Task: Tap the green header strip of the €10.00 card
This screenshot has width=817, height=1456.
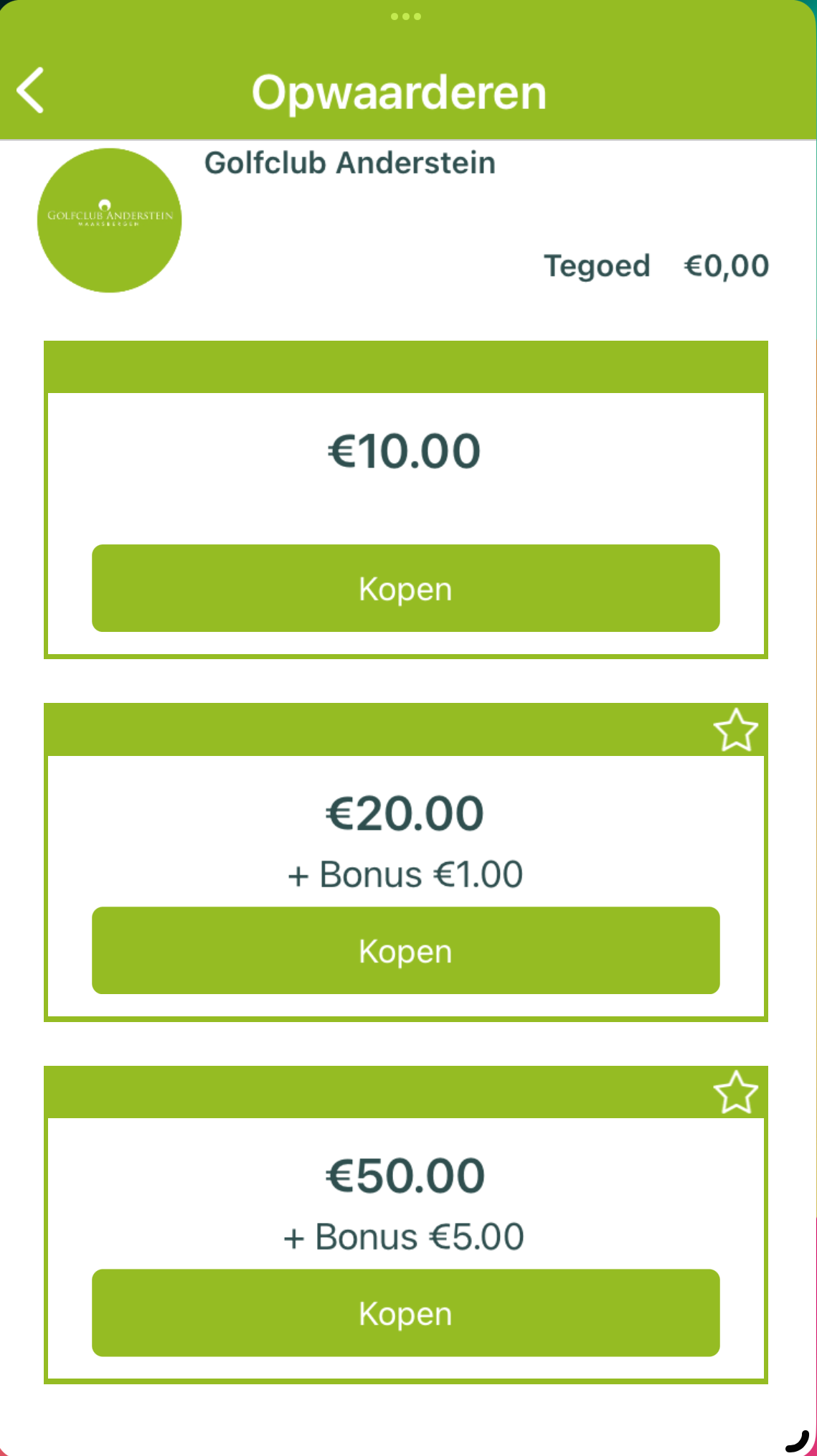Action: (x=405, y=367)
